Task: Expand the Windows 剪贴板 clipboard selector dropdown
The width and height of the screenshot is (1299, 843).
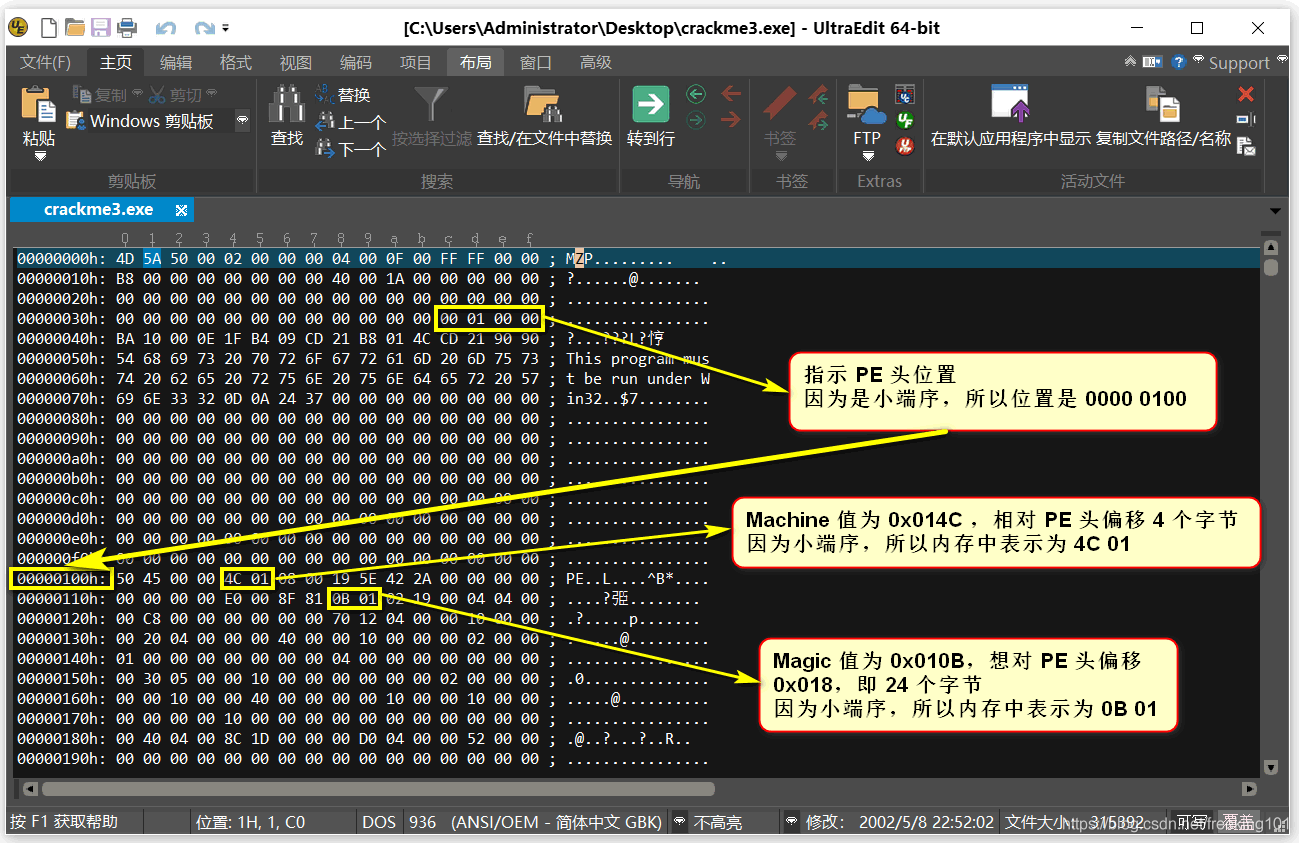Action: click(242, 121)
